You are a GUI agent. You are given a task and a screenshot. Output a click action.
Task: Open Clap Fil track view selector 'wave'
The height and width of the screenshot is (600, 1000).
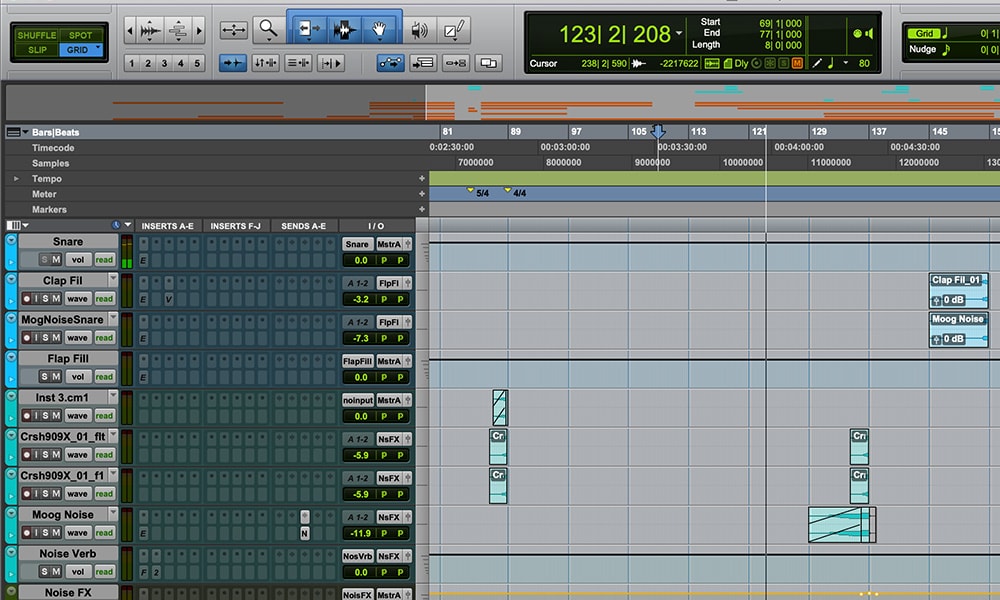[x=77, y=299]
